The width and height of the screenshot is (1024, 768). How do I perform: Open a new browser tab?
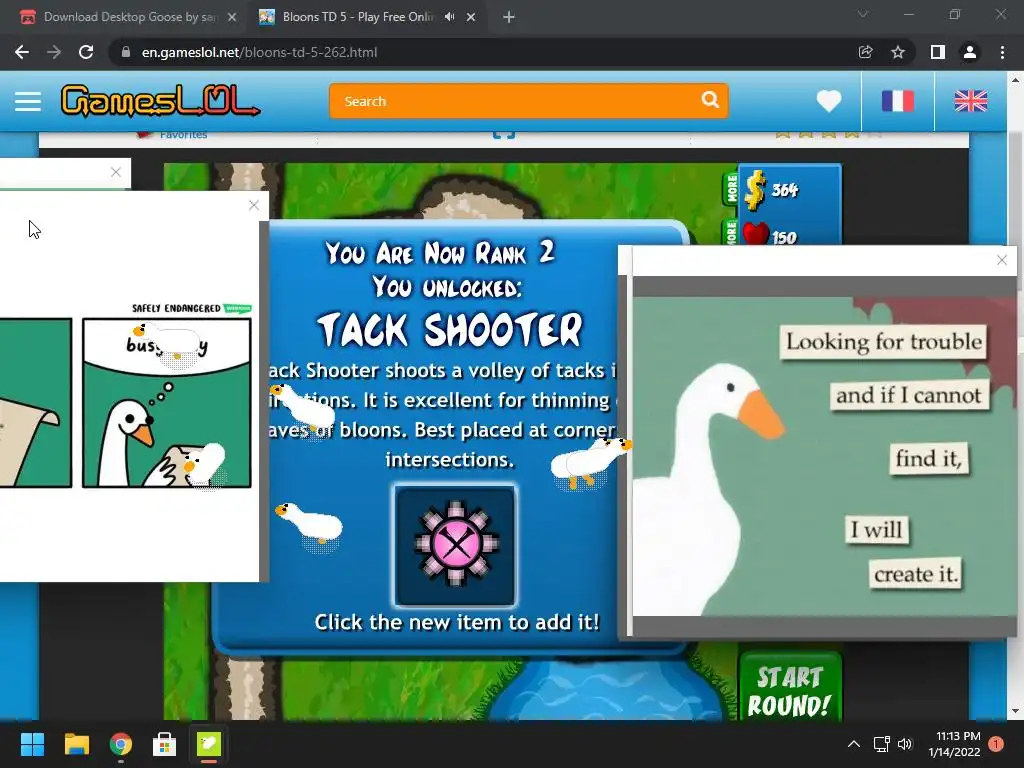[x=509, y=17]
